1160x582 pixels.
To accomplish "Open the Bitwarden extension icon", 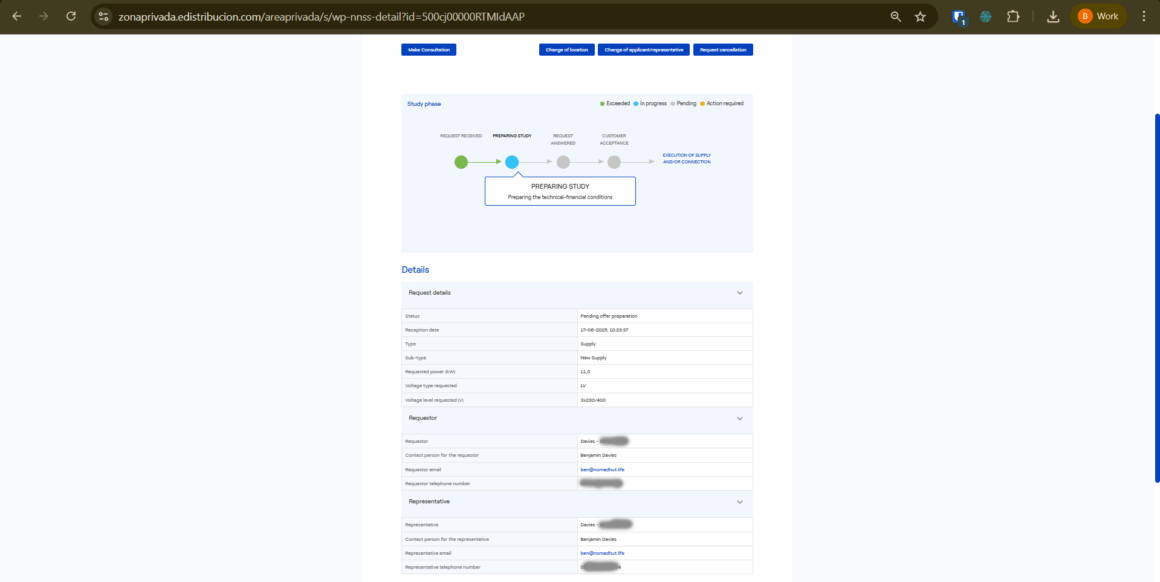I will 959,16.
